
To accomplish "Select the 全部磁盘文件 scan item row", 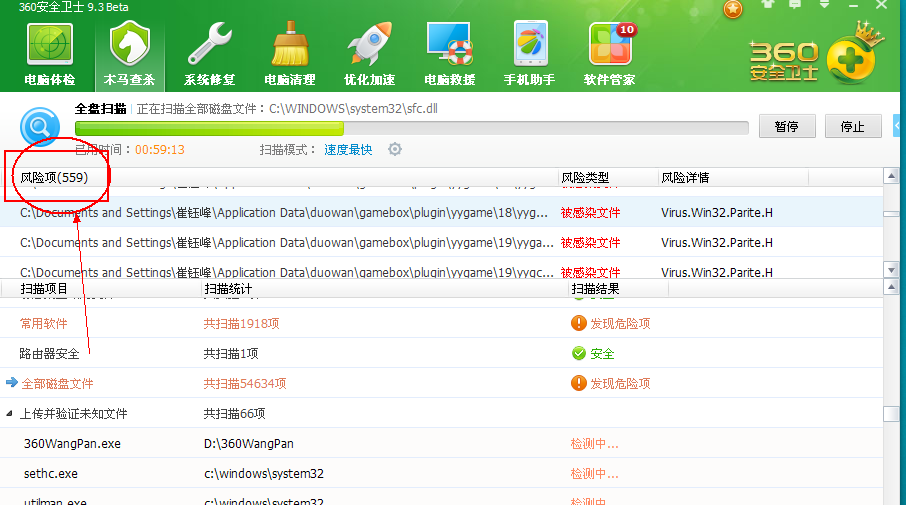I will 57,384.
